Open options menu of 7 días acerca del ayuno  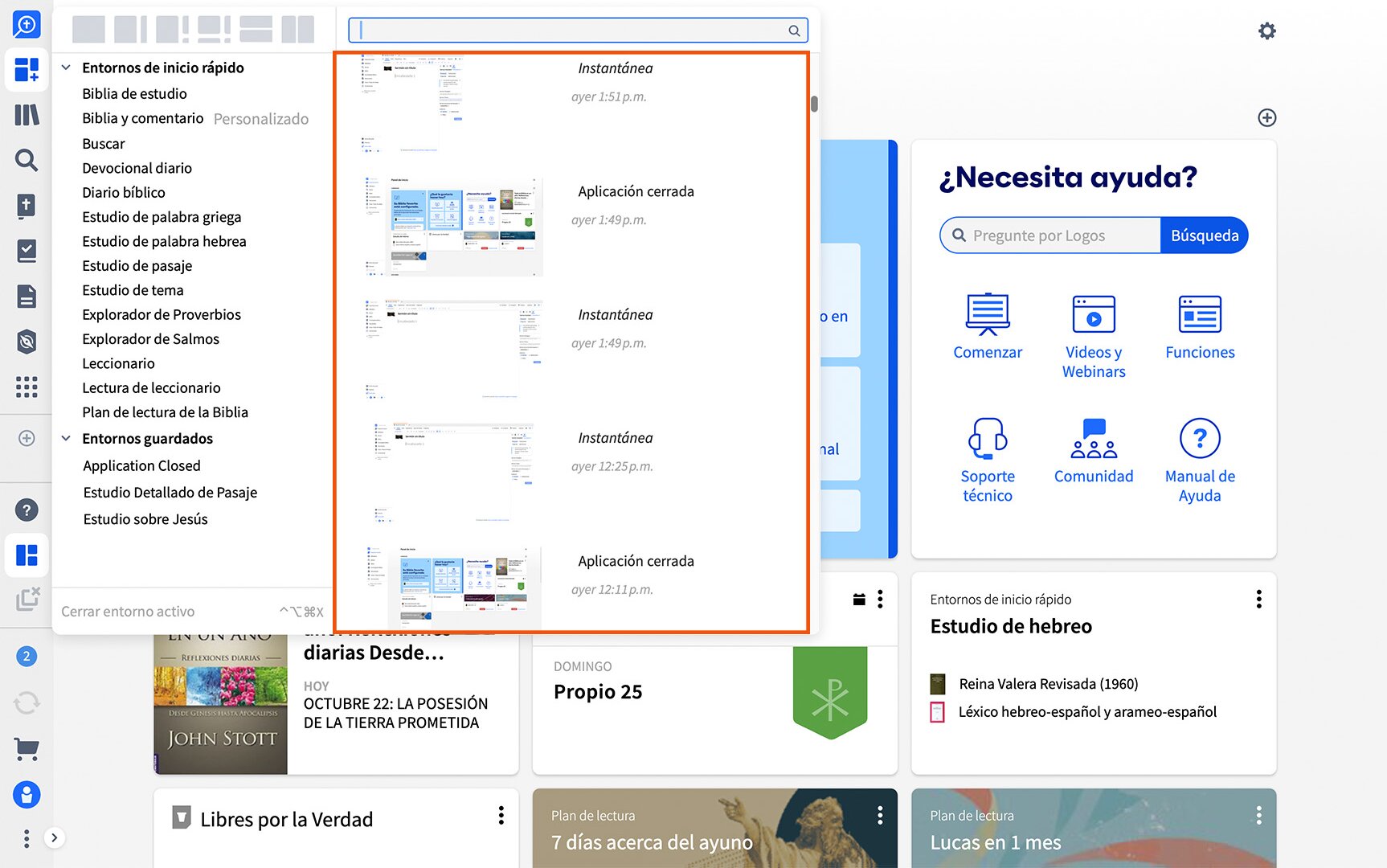(880, 816)
